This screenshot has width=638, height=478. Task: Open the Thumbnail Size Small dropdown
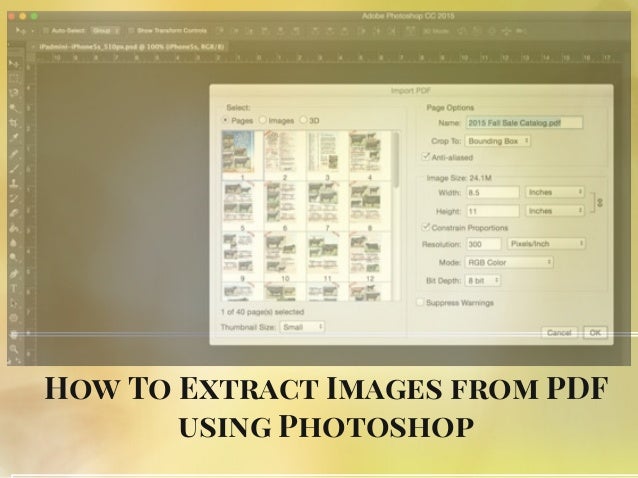coord(302,327)
